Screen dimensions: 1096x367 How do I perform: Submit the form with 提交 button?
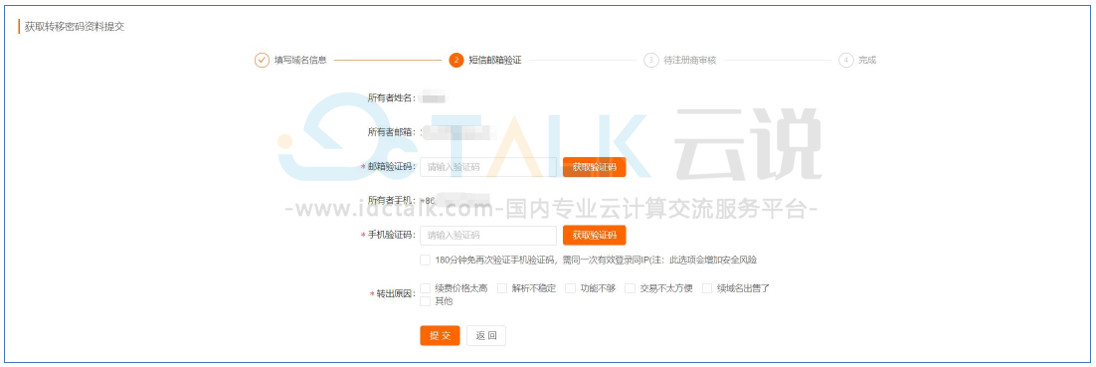point(440,336)
